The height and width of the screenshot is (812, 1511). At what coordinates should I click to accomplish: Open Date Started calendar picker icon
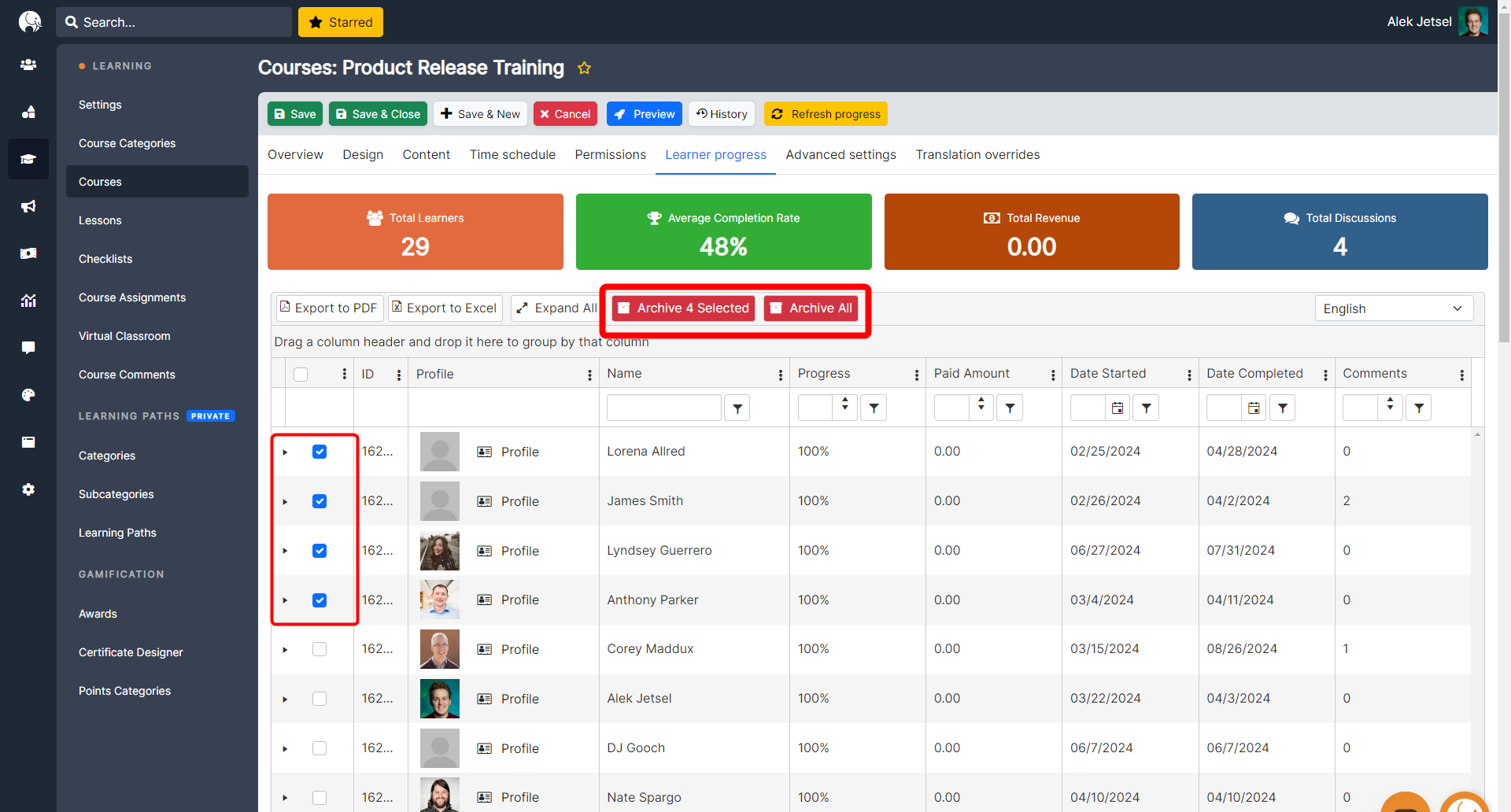(x=1117, y=408)
